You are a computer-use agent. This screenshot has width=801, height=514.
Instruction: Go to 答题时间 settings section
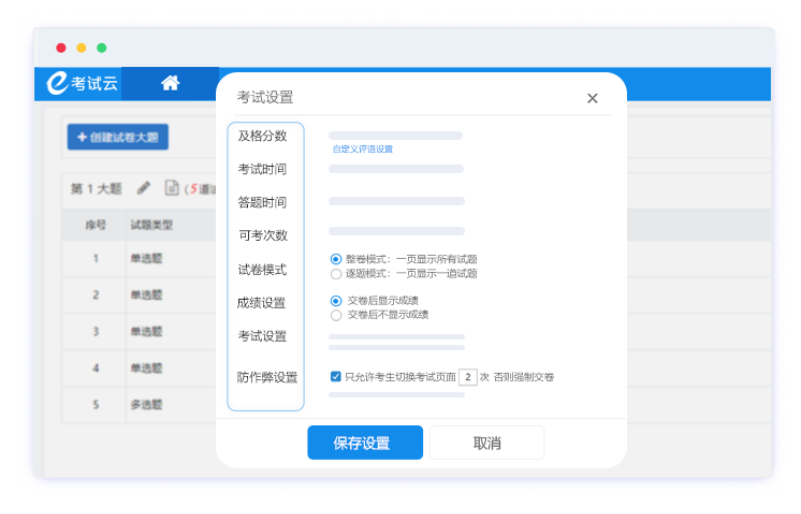pos(262,203)
